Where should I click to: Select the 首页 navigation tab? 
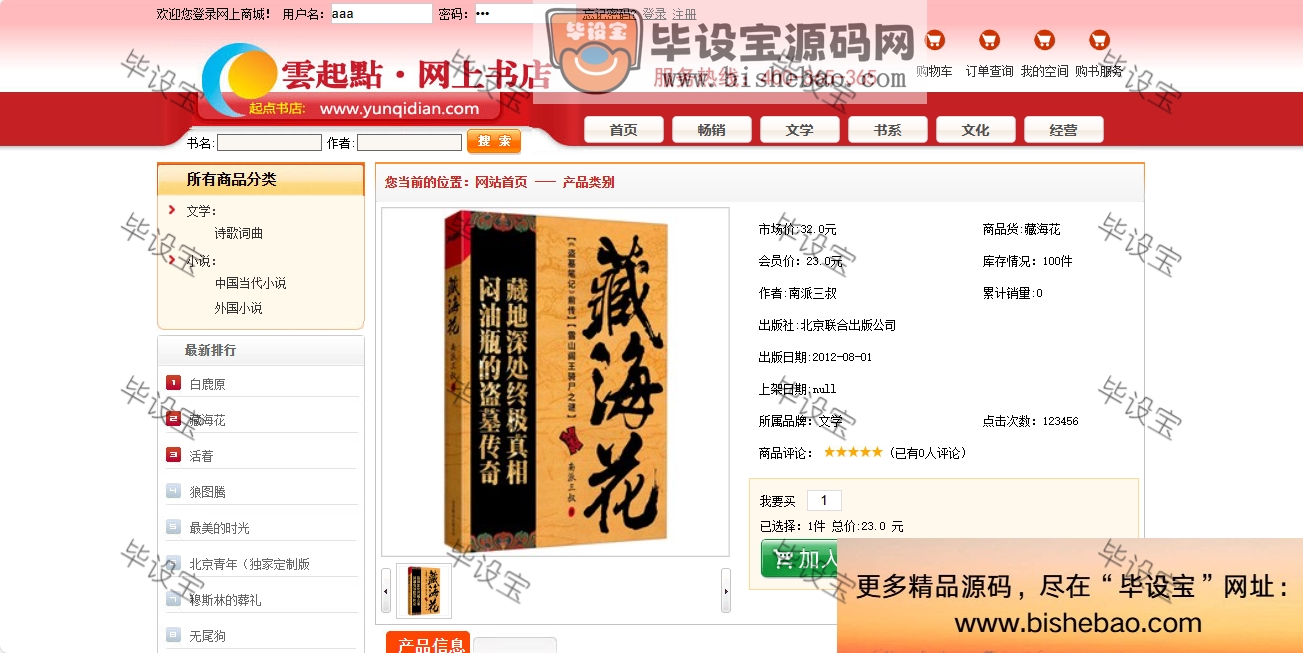pos(623,130)
